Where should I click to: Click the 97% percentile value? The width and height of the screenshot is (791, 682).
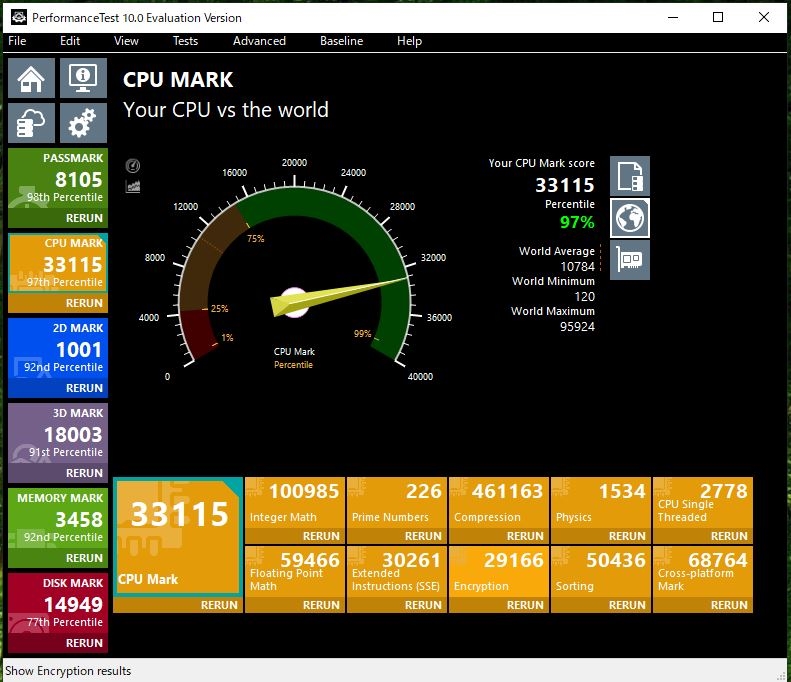(577, 222)
